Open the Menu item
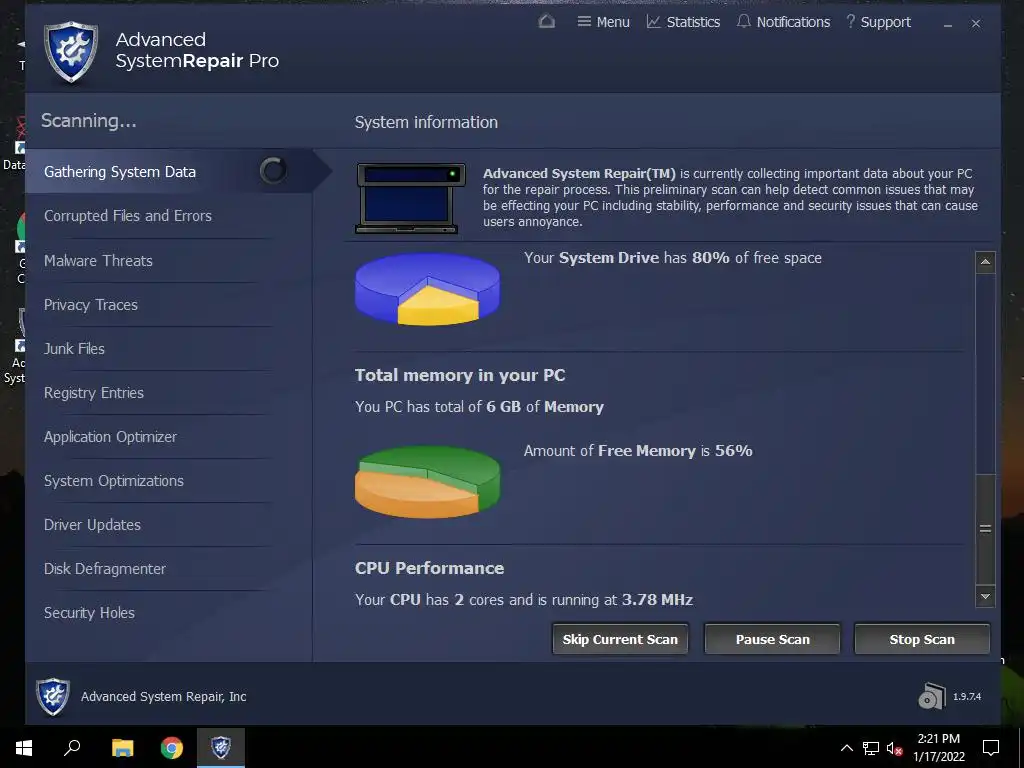1024x768 pixels. click(x=603, y=22)
